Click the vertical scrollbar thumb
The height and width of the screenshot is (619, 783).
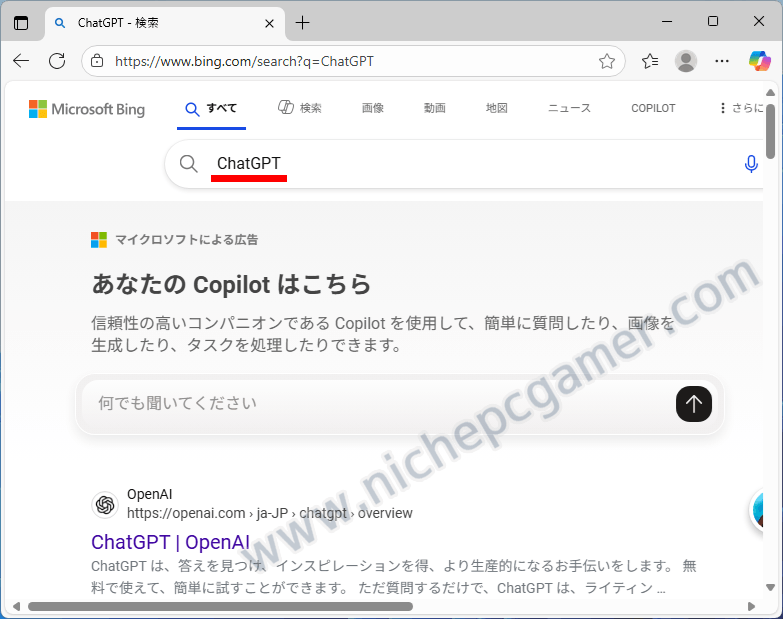771,132
